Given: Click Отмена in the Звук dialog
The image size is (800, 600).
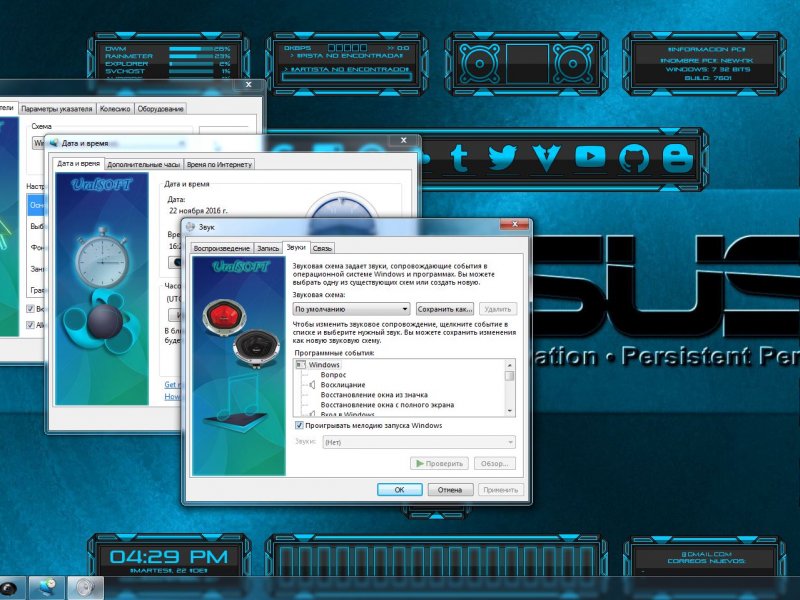Looking at the screenshot, I should click(x=449, y=490).
